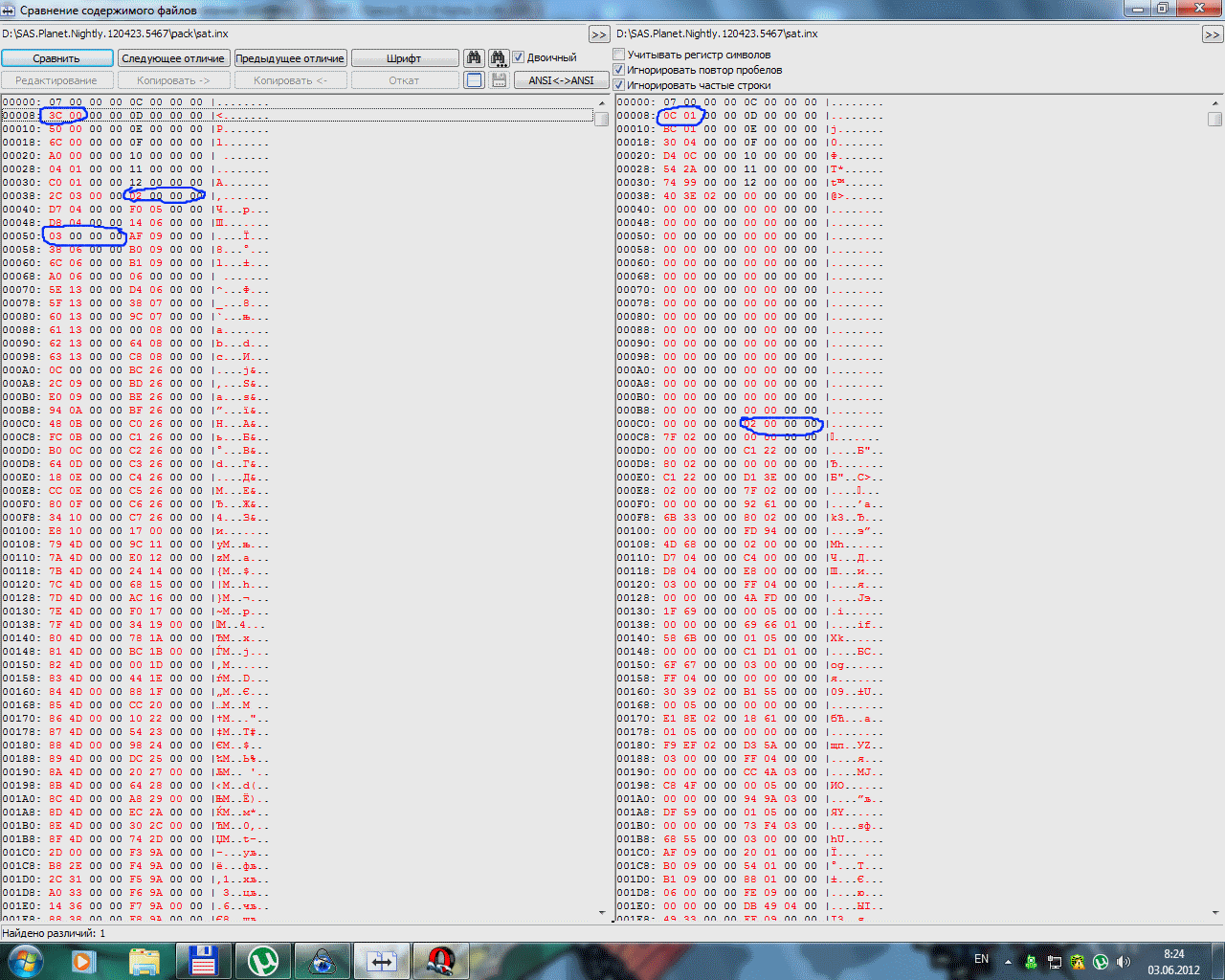Click the ANSI<->ANSI encoding button
The width and height of the screenshot is (1225, 980).
coord(561,80)
